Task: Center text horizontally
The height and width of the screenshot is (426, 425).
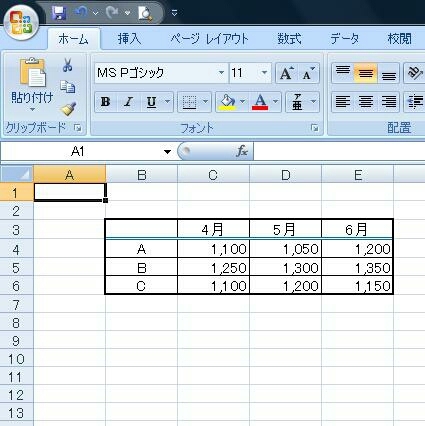Action: [366, 102]
